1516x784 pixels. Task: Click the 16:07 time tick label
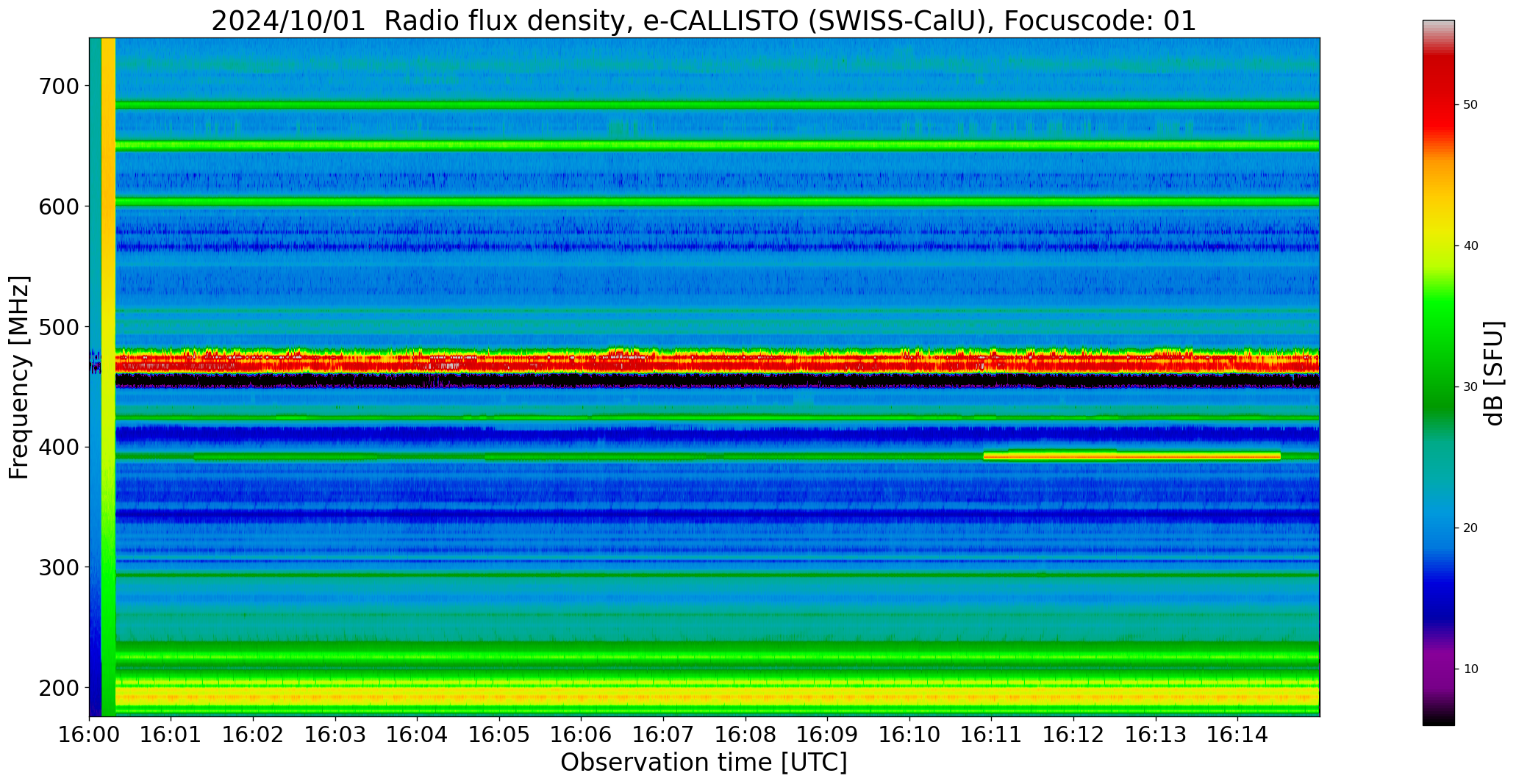[x=664, y=735]
